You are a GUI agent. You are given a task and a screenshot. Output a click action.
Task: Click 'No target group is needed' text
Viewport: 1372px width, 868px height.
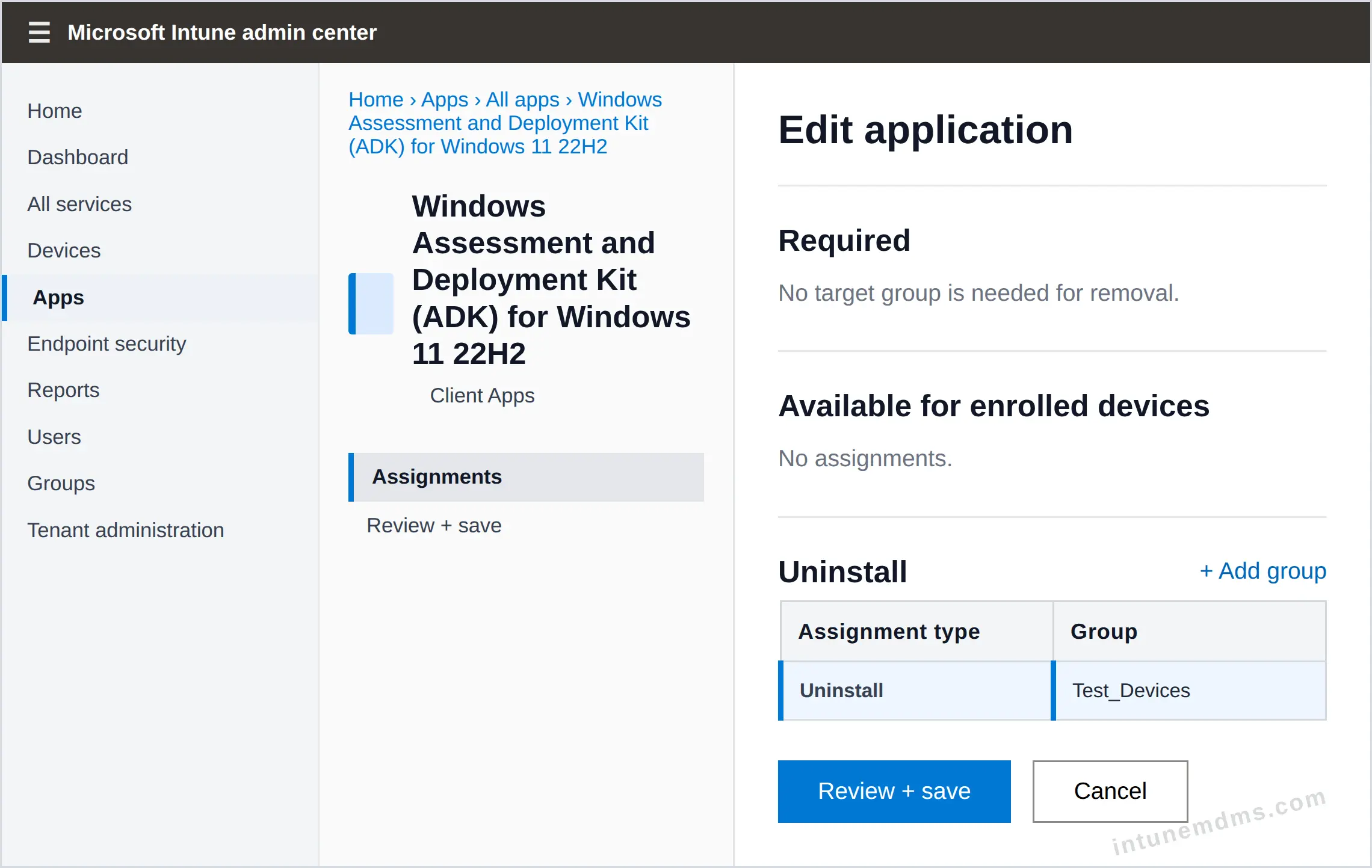point(978,293)
